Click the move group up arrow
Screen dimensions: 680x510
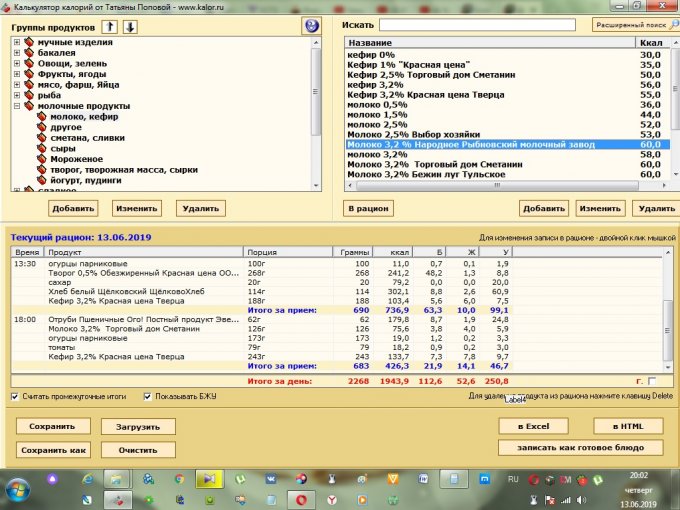[x=110, y=25]
